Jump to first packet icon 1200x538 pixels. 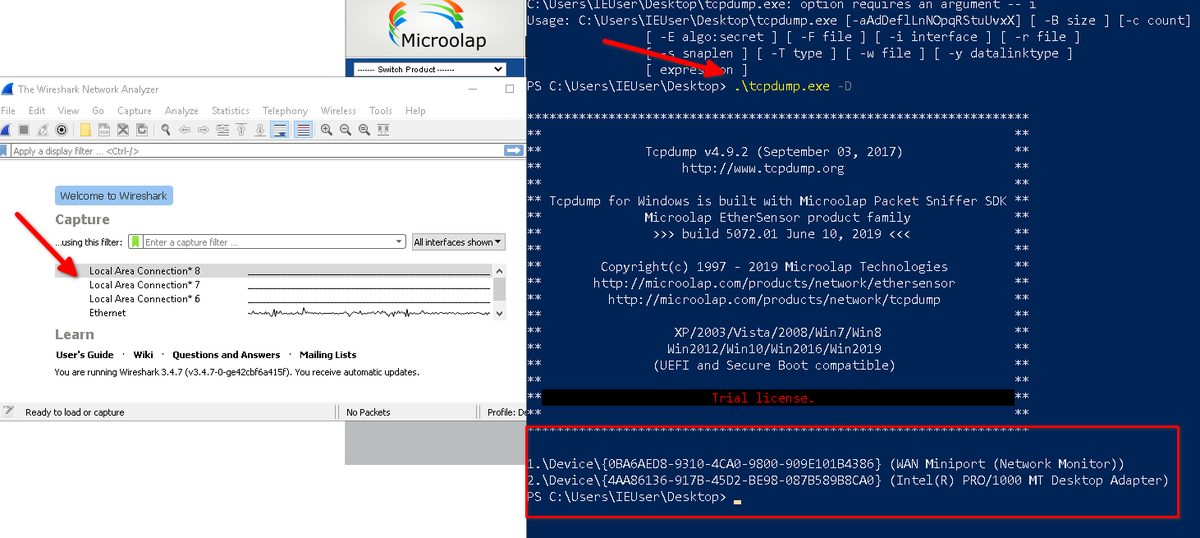pos(241,130)
